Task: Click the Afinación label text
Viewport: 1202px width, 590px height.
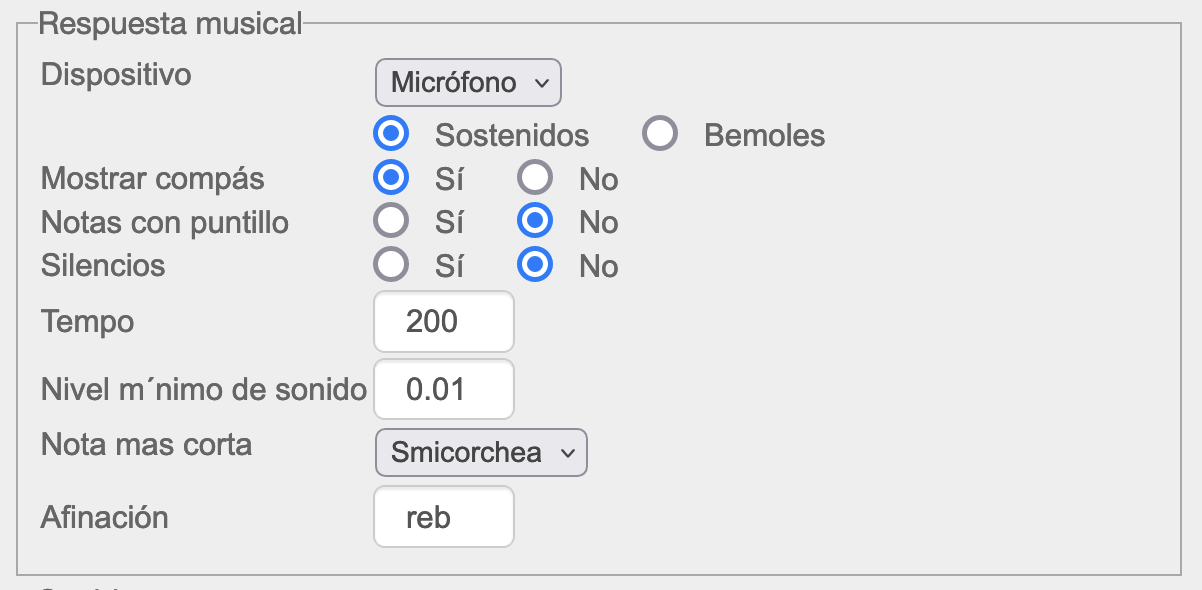Action: point(104,517)
